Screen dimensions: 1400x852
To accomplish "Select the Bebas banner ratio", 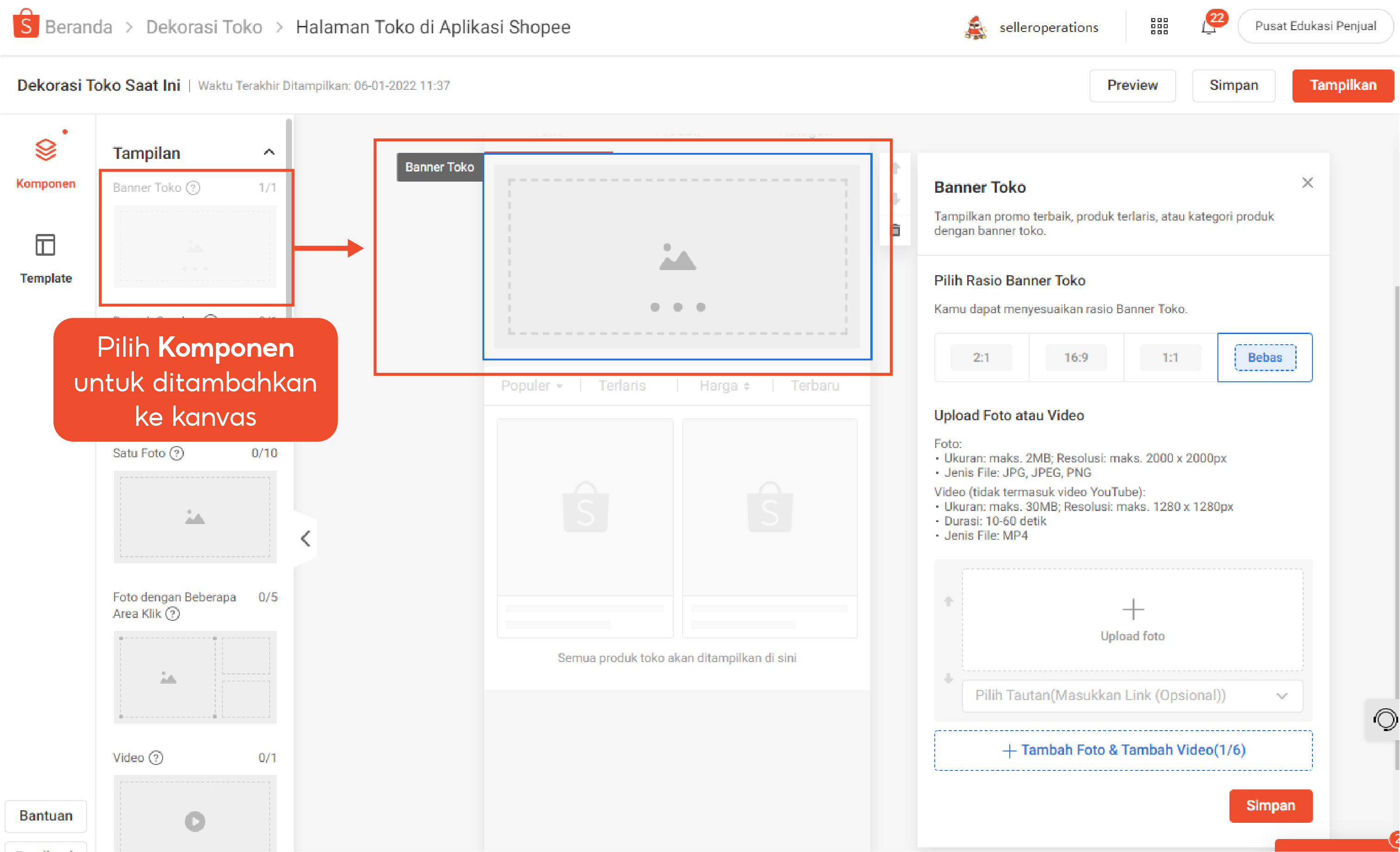I will [1265, 358].
